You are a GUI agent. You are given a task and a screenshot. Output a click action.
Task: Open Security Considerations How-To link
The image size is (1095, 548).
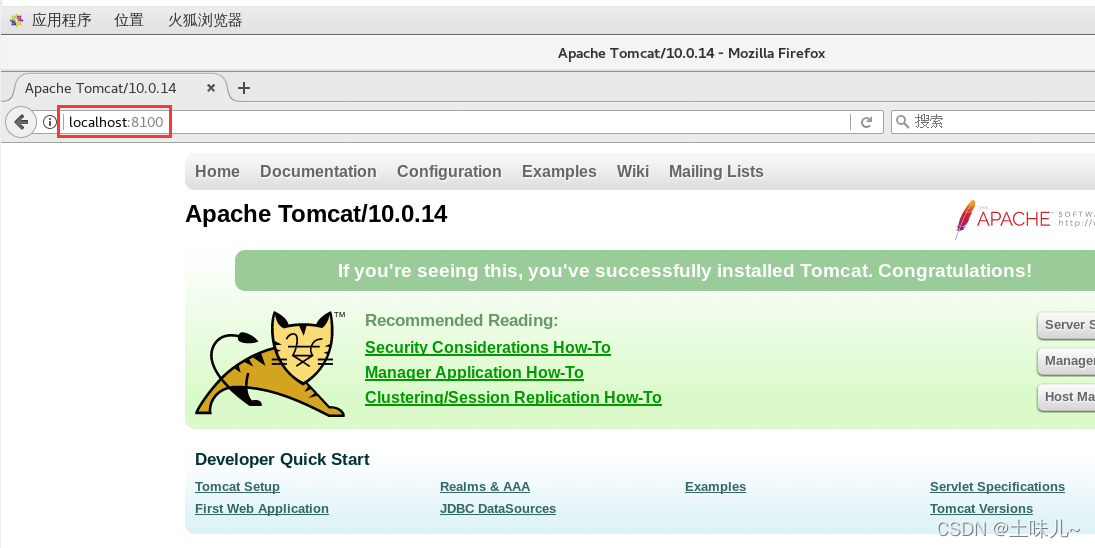487,347
